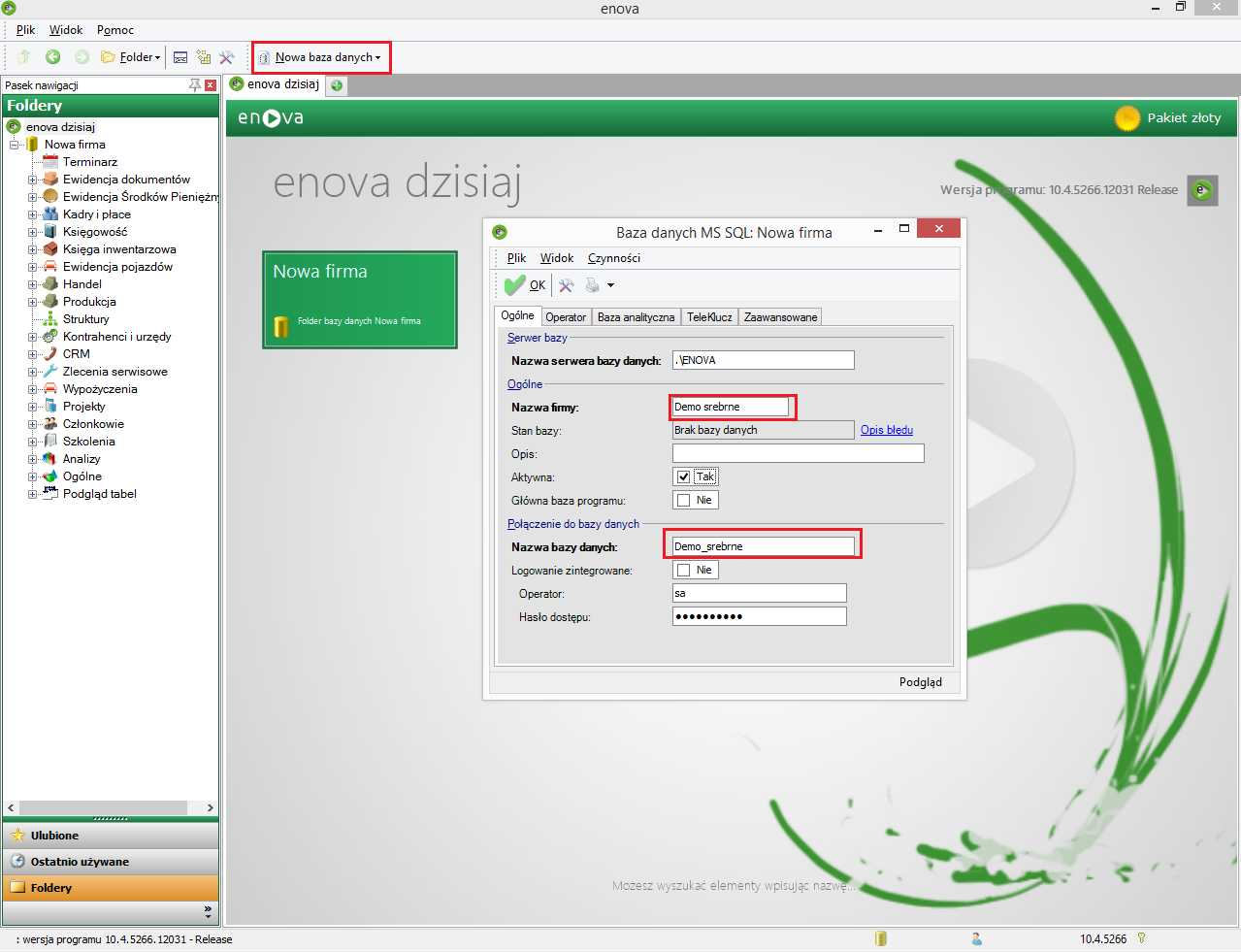This screenshot has width=1241, height=952.
Task: Open the Ostatnio używane section
Action: tap(111, 862)
